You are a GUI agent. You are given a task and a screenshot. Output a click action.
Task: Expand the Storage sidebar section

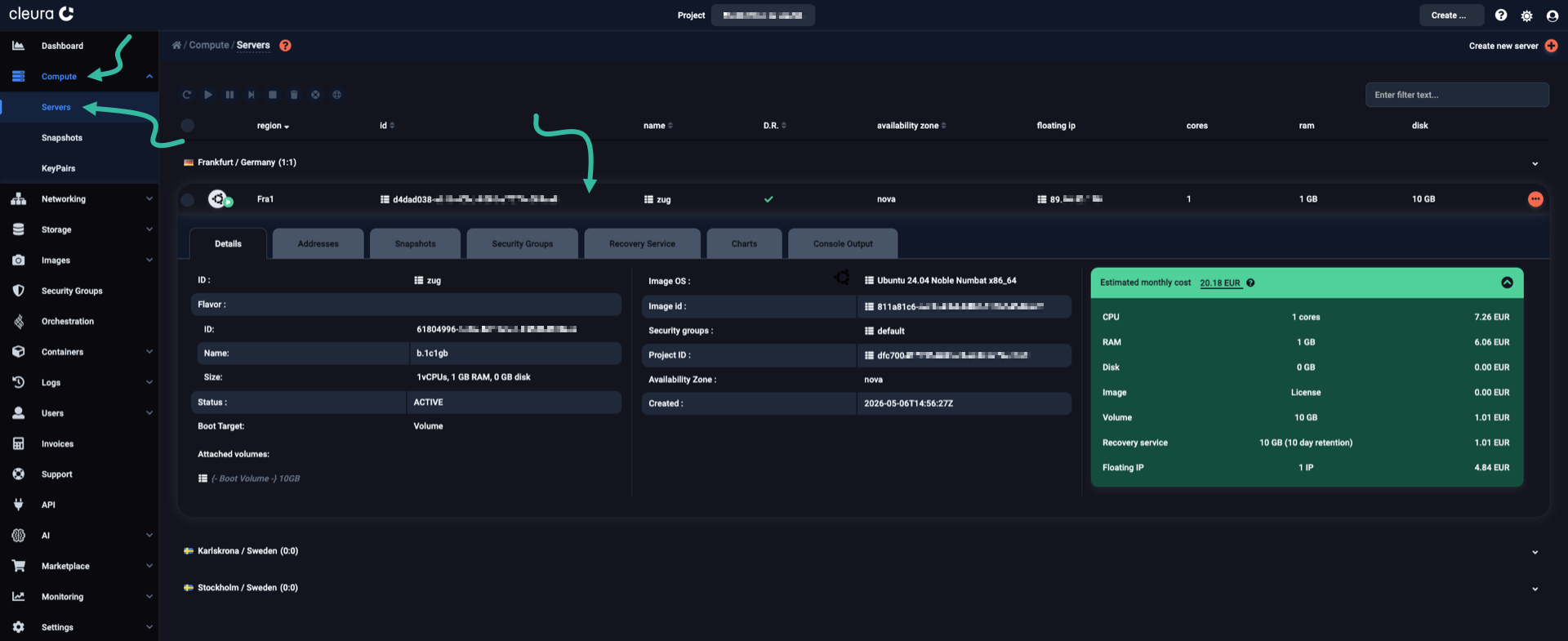coord(79,229)
